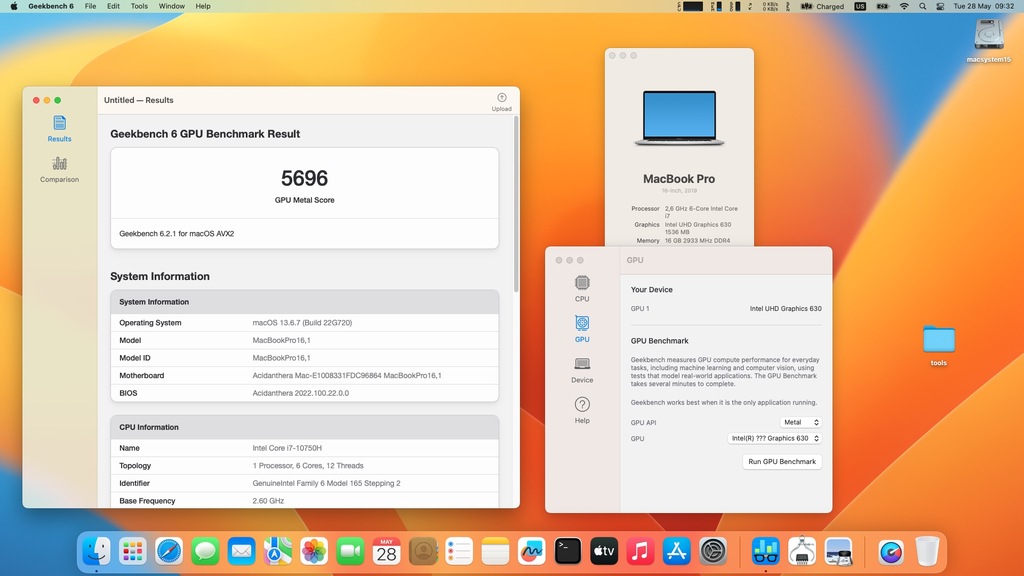
Task: Open the Help section in benchmark sidebar
Action: [582, 410]
